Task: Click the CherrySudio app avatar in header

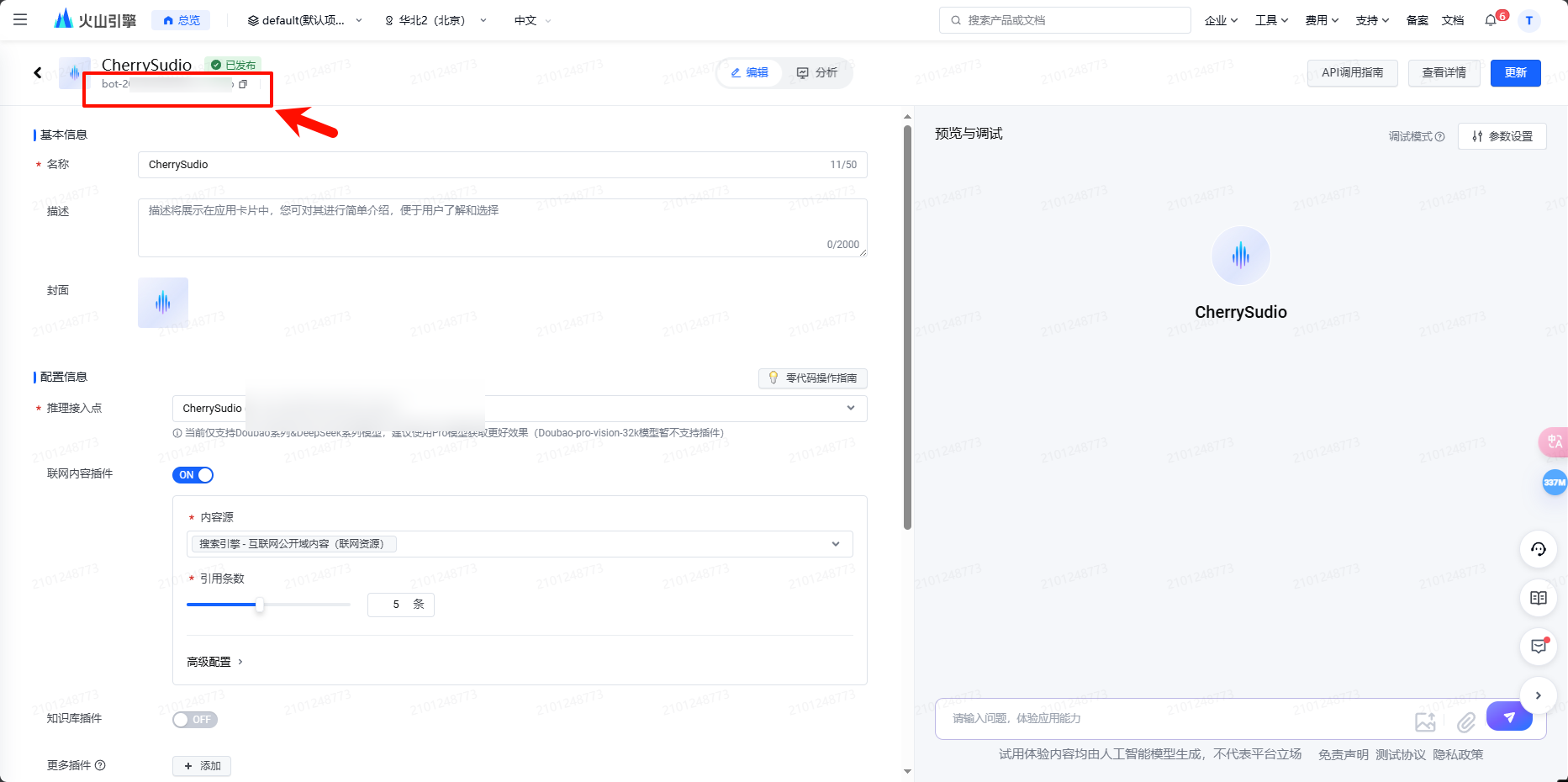Action: [x=74, y=73]
